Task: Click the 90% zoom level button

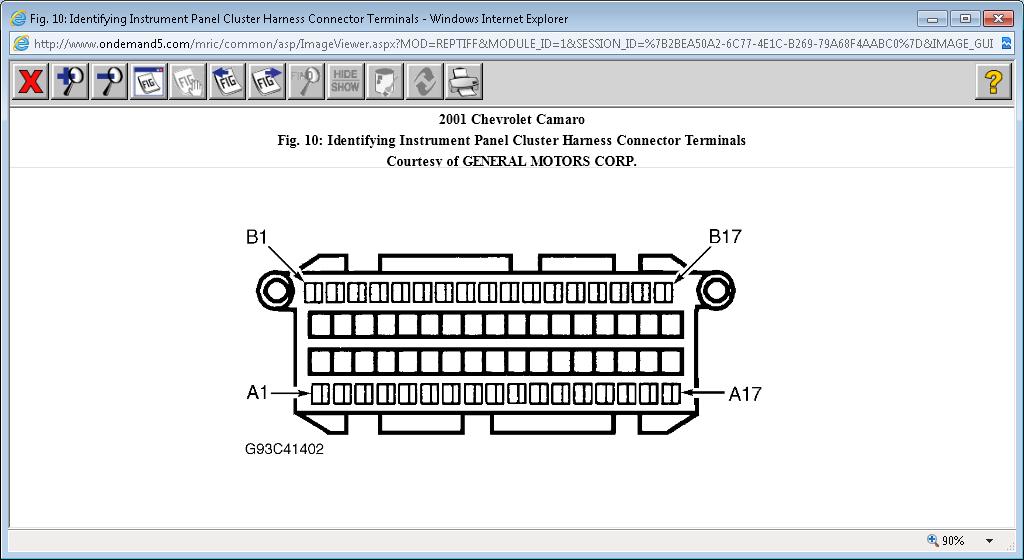Action: 946,540
